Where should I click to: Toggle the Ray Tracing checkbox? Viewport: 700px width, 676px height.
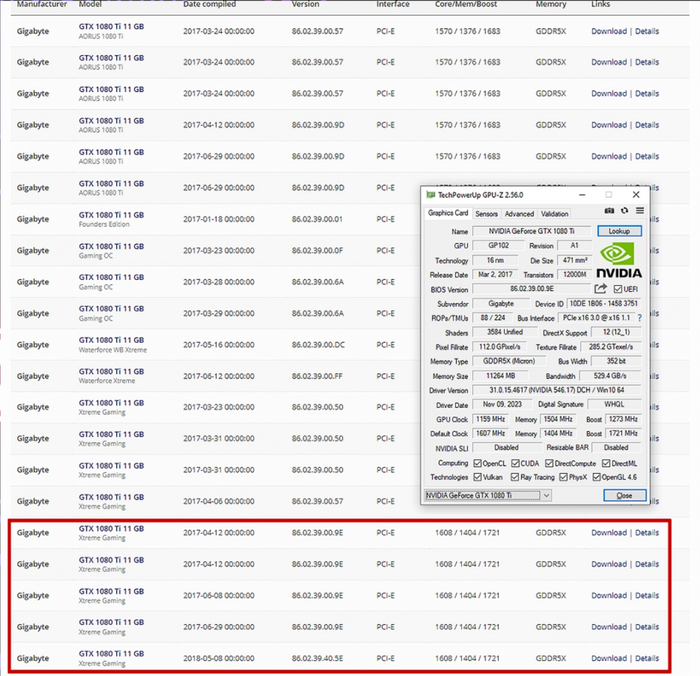coord(515,477)
